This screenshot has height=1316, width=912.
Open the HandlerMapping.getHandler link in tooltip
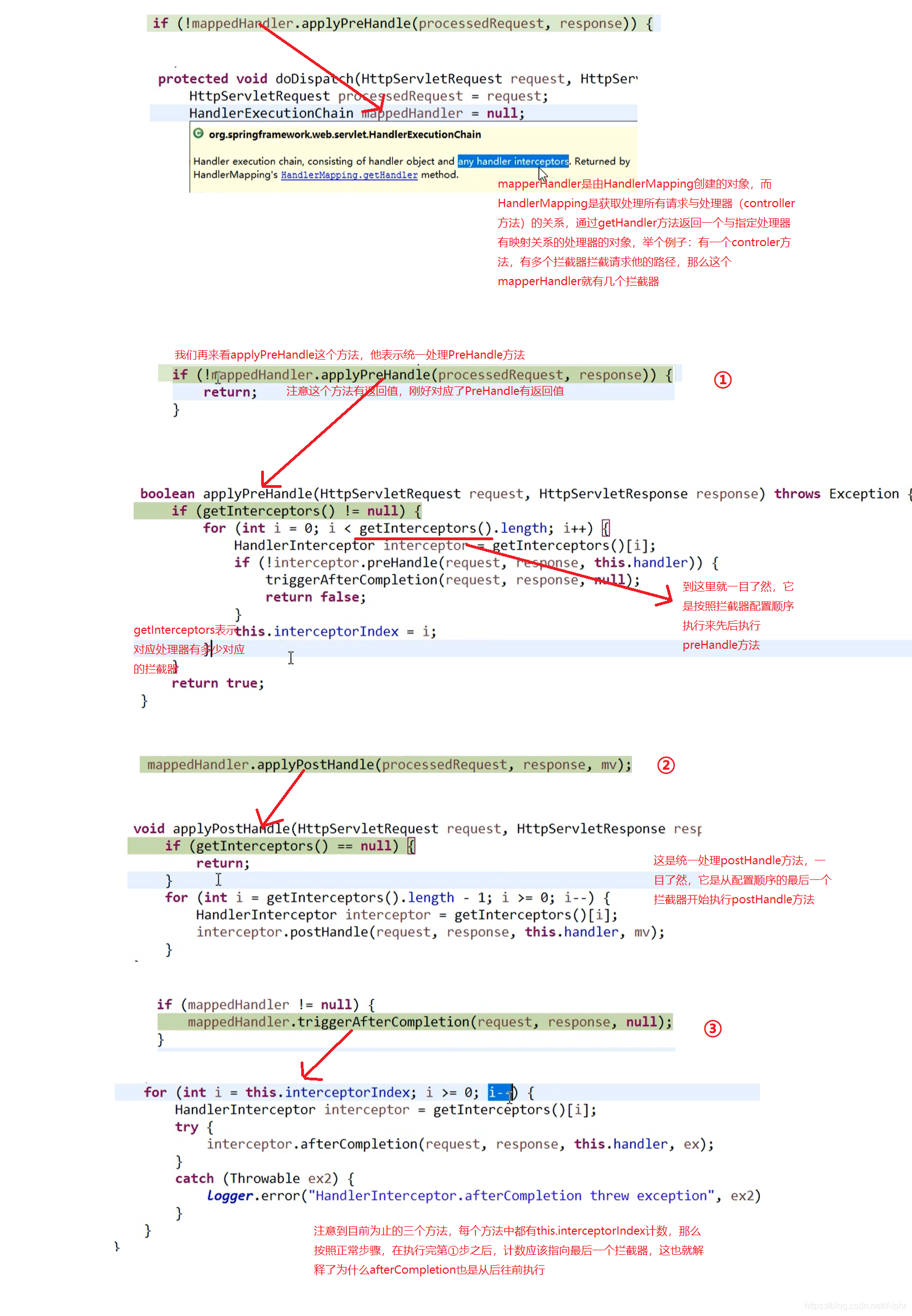click(349, 175)
